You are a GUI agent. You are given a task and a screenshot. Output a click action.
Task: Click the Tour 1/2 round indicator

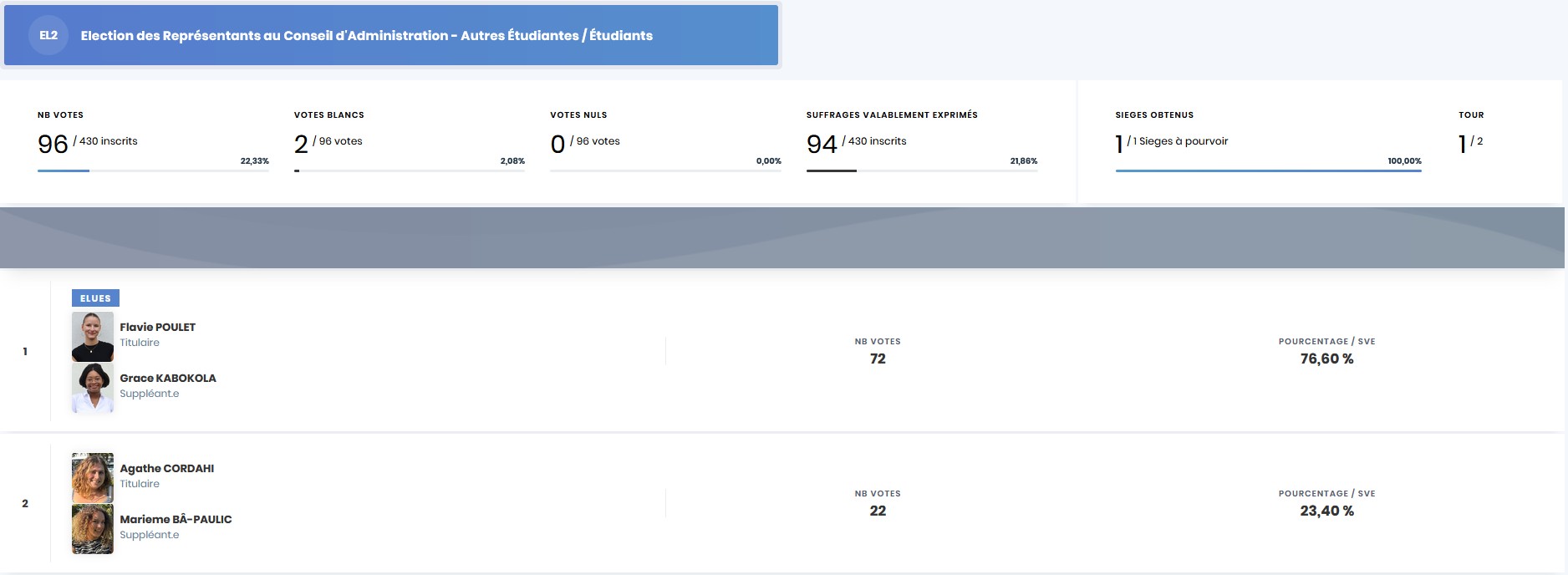[x=1469, y=144]
